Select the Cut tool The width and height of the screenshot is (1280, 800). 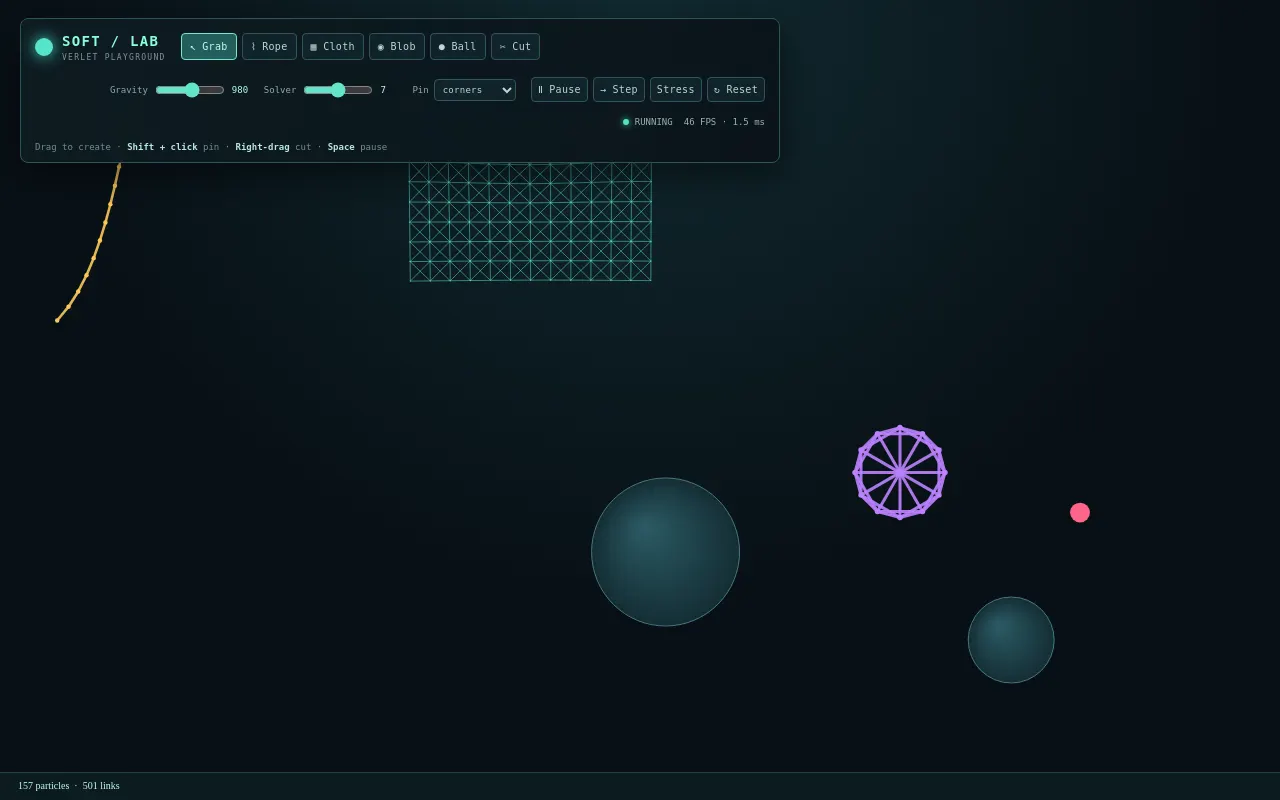[515, 46]
